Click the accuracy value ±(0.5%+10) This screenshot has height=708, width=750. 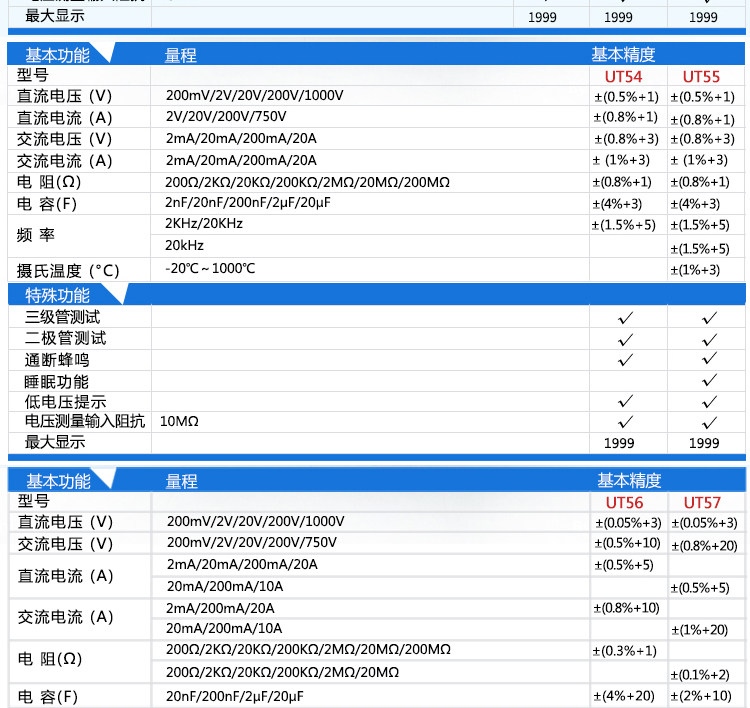pos(627,543)
